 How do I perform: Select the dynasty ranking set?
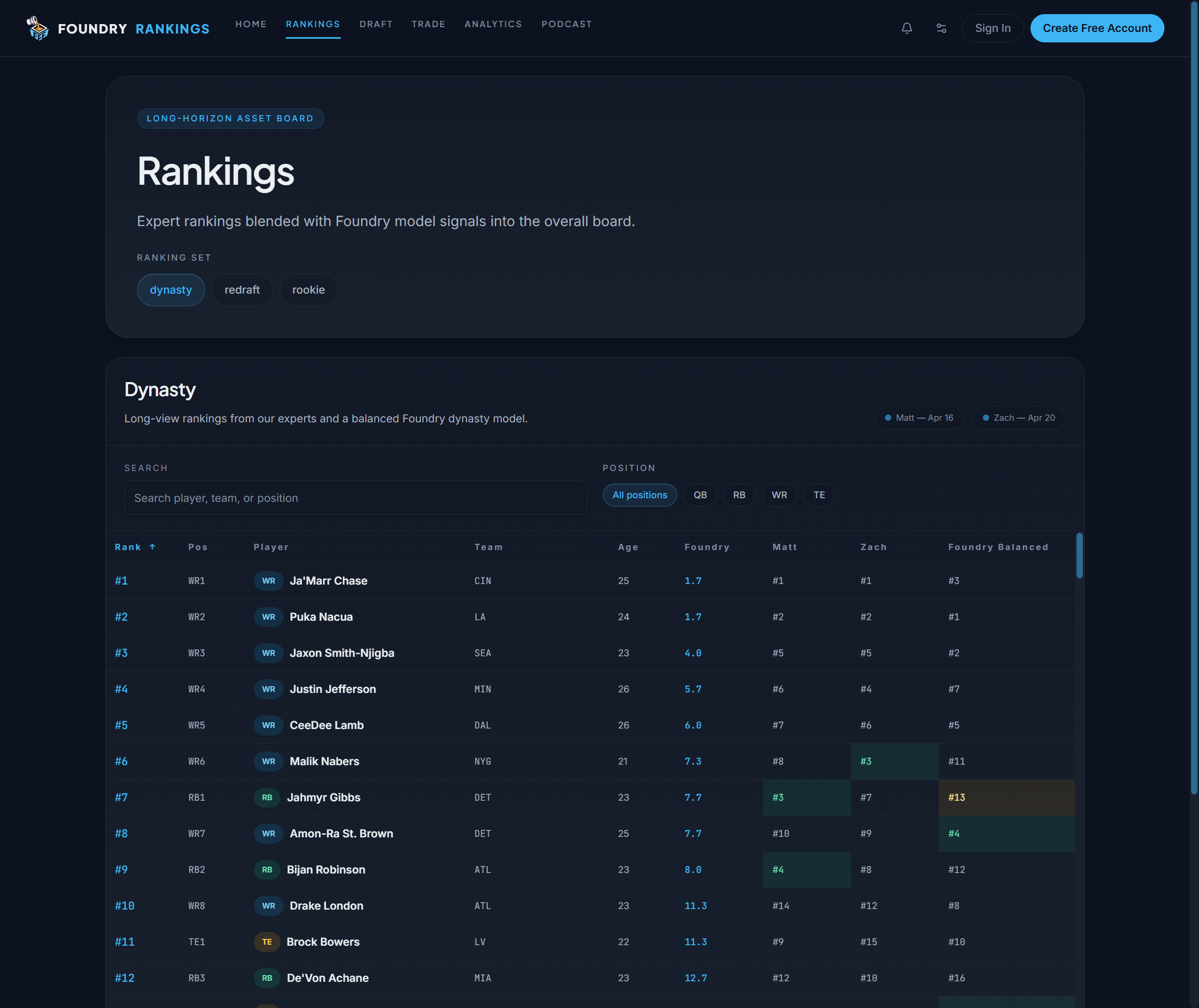(171, 290)
